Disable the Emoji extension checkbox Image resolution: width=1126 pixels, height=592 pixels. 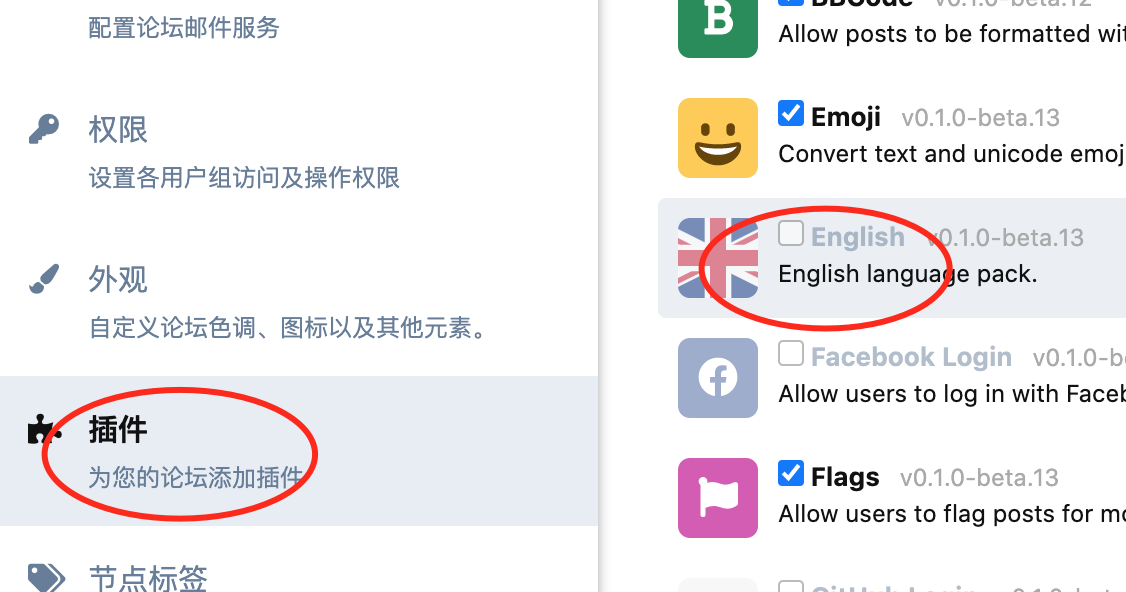click(791, 114)
